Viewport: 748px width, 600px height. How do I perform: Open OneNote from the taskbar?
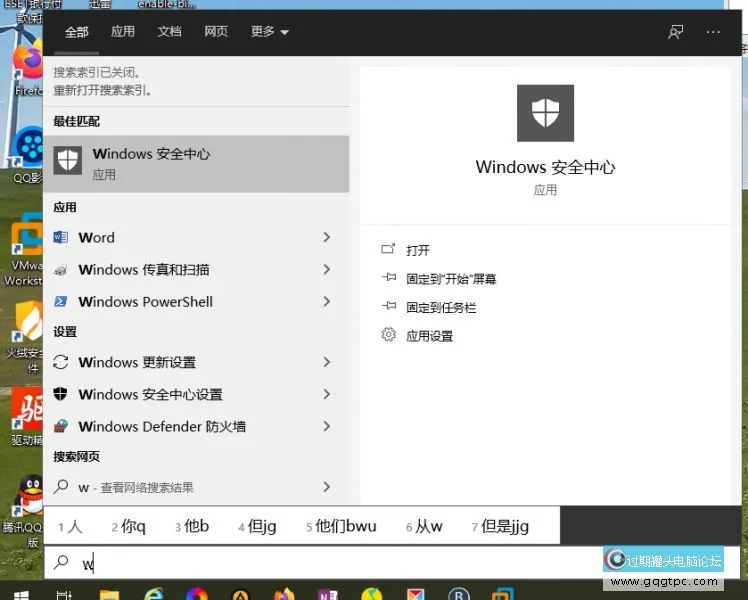[x=328, y=594]
